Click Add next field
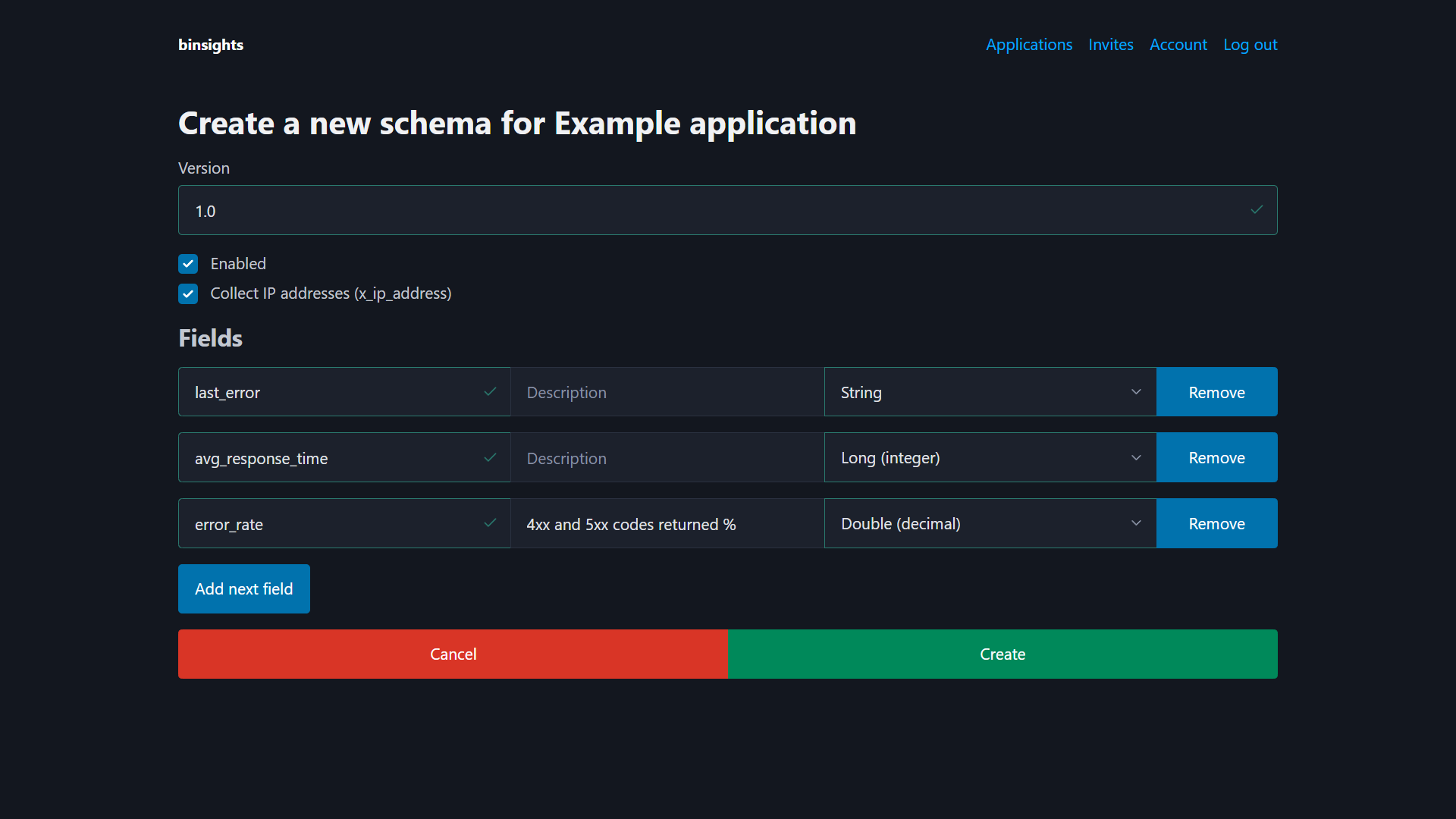 click(x=243, y=588)
